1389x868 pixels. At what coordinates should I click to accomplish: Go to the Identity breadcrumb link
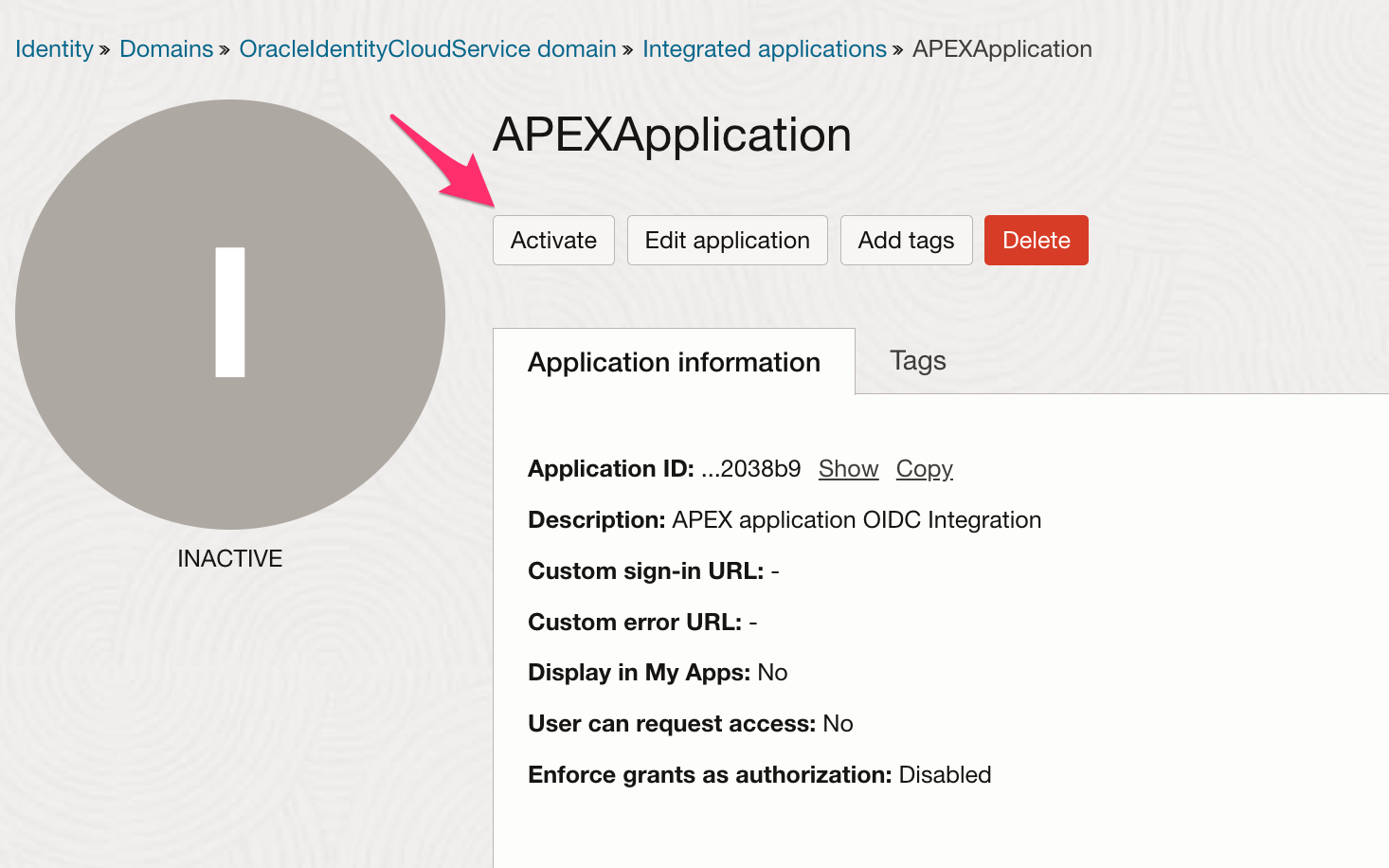54,49
